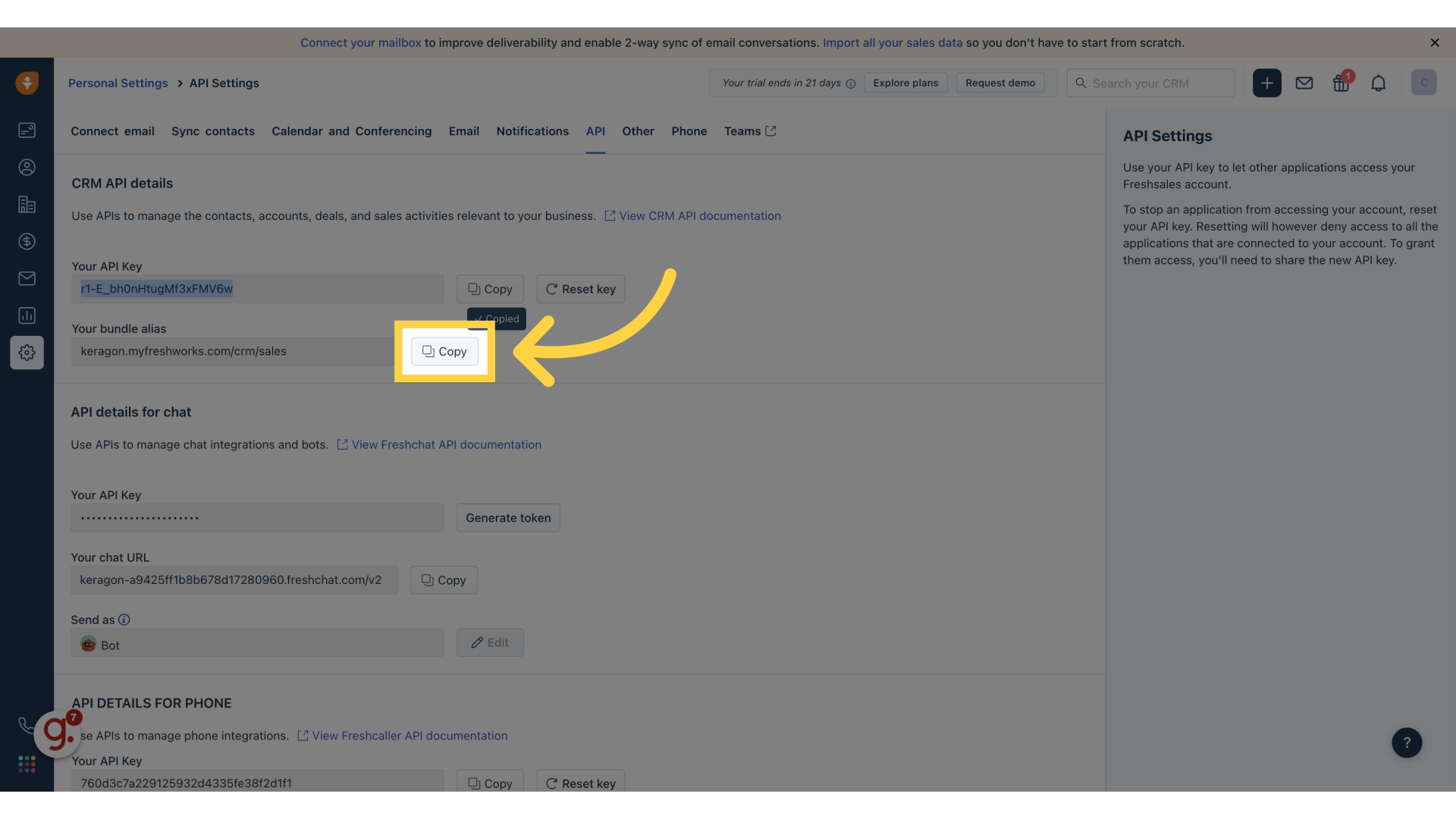
Task: Click the masked chat API key field
Action: (257, 518)
